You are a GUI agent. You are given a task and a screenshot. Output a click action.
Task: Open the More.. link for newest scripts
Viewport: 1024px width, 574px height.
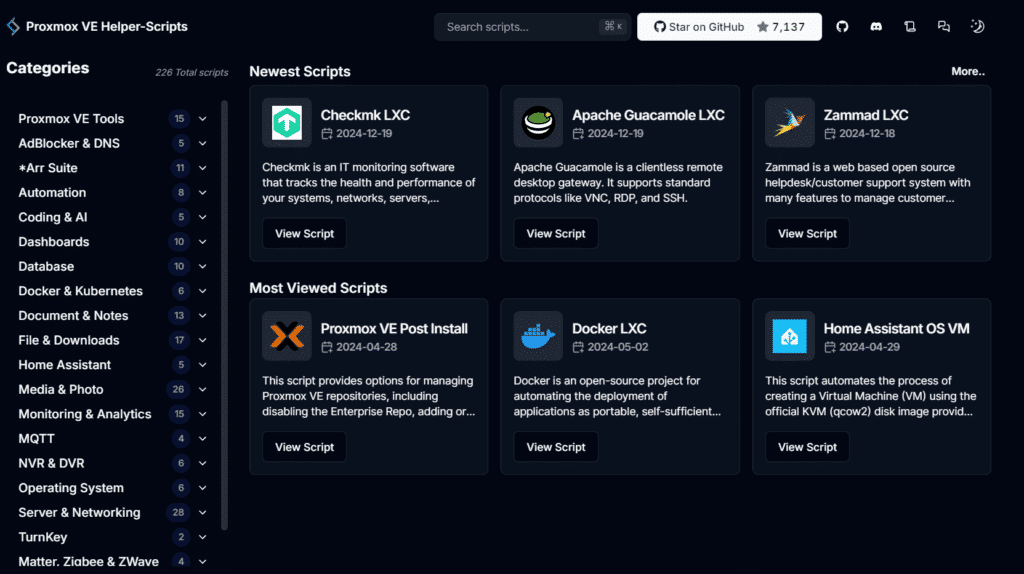968,71
